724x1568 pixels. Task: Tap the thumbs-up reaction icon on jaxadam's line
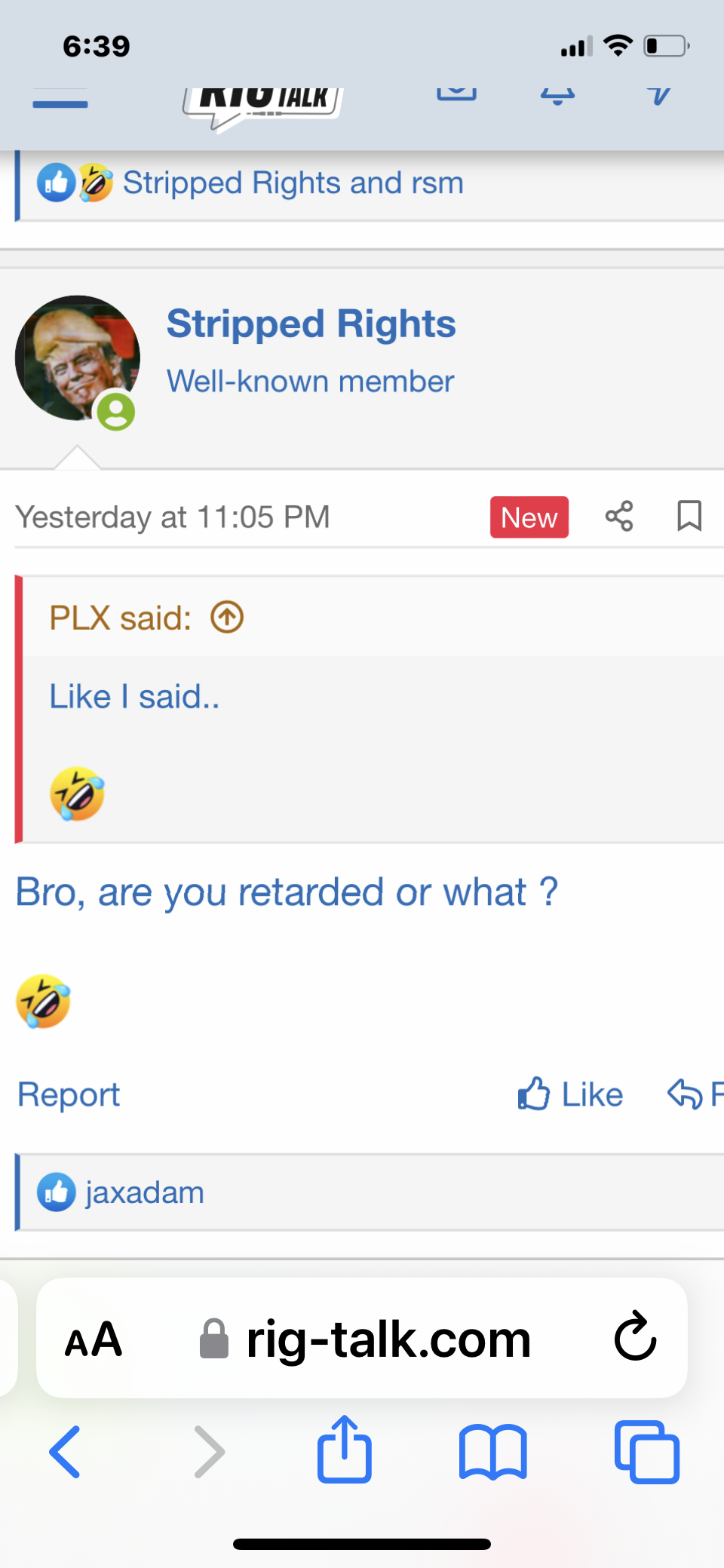(x=56, y=1192)
